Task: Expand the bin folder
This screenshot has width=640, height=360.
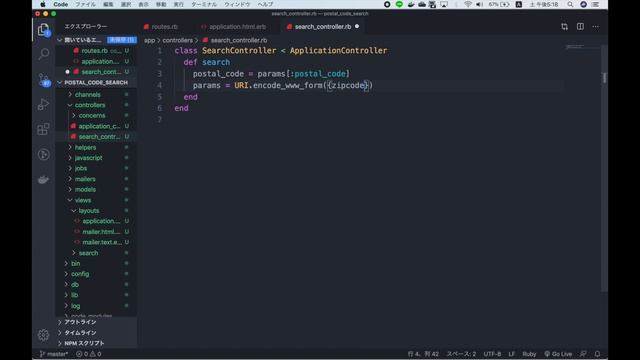Action: click(x=76, y=264)
